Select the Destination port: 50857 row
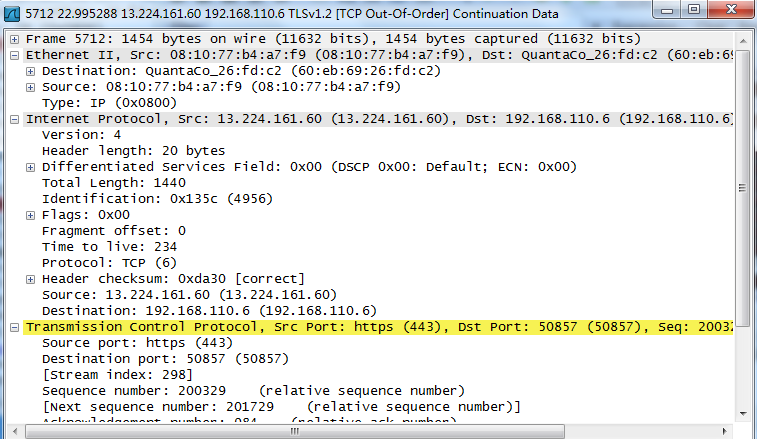Screen dimensions: 757x439 pos(149,358)
